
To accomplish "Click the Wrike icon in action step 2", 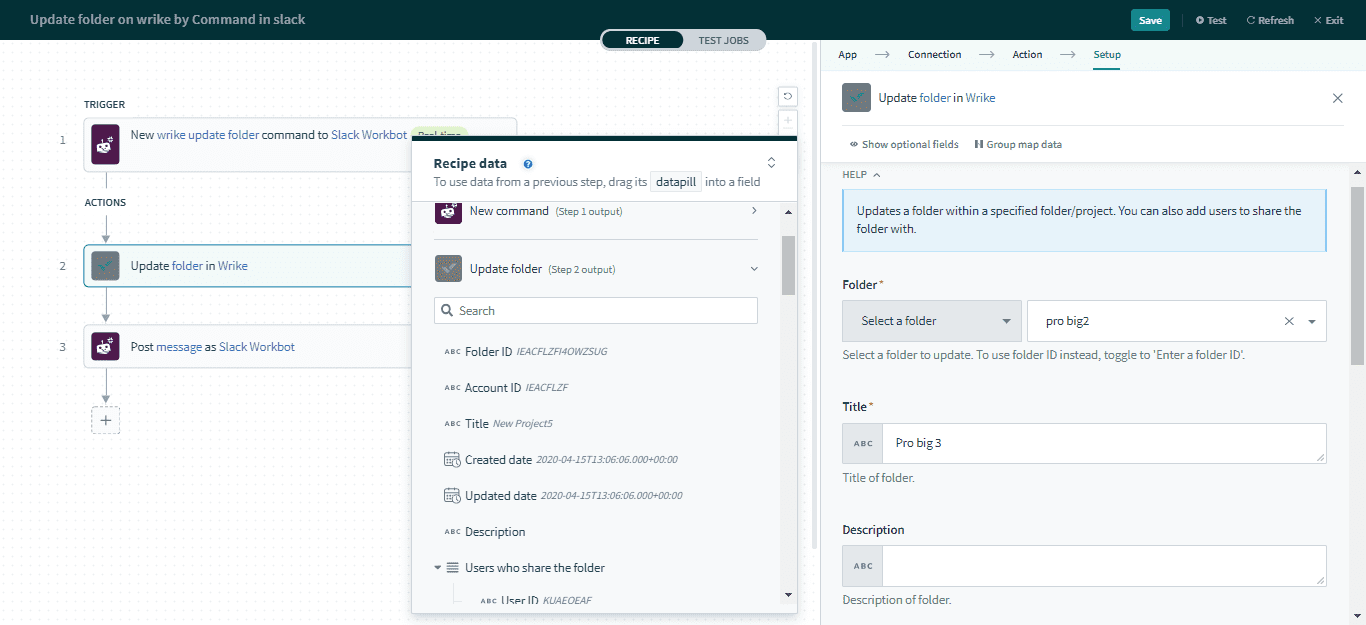I will tap(106, 266).
